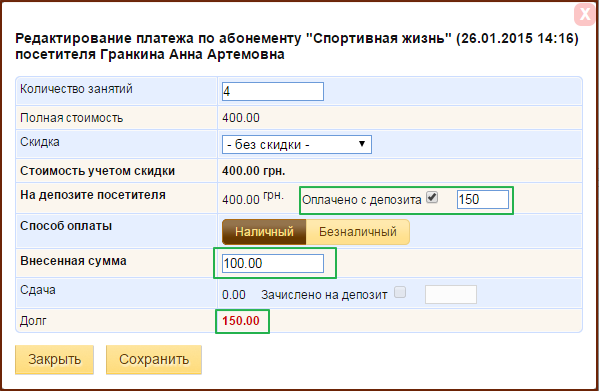Click the Количество занятий label
Viewport: 599px width, 391px height.
click(76, 89)
